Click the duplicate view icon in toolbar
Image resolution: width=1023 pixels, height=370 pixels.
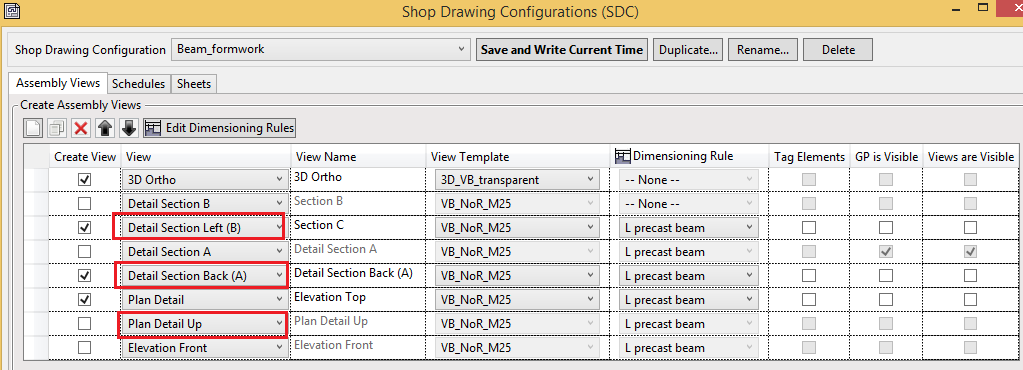pos(57,128)
